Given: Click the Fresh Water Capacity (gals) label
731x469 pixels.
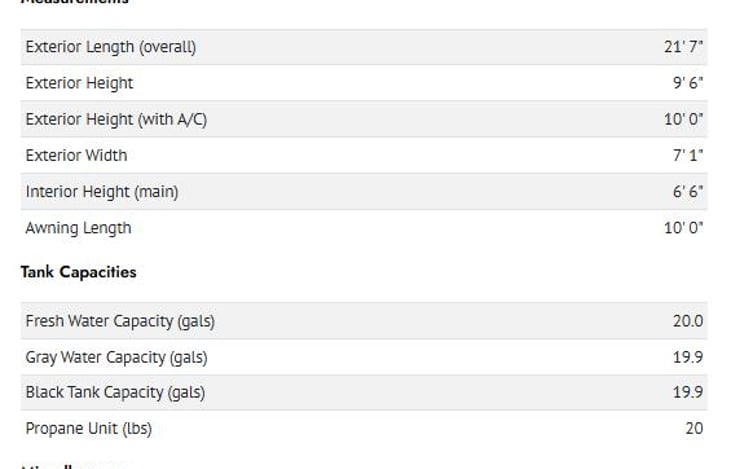Looking at the screenshot, I should click(x=120, y=321).
